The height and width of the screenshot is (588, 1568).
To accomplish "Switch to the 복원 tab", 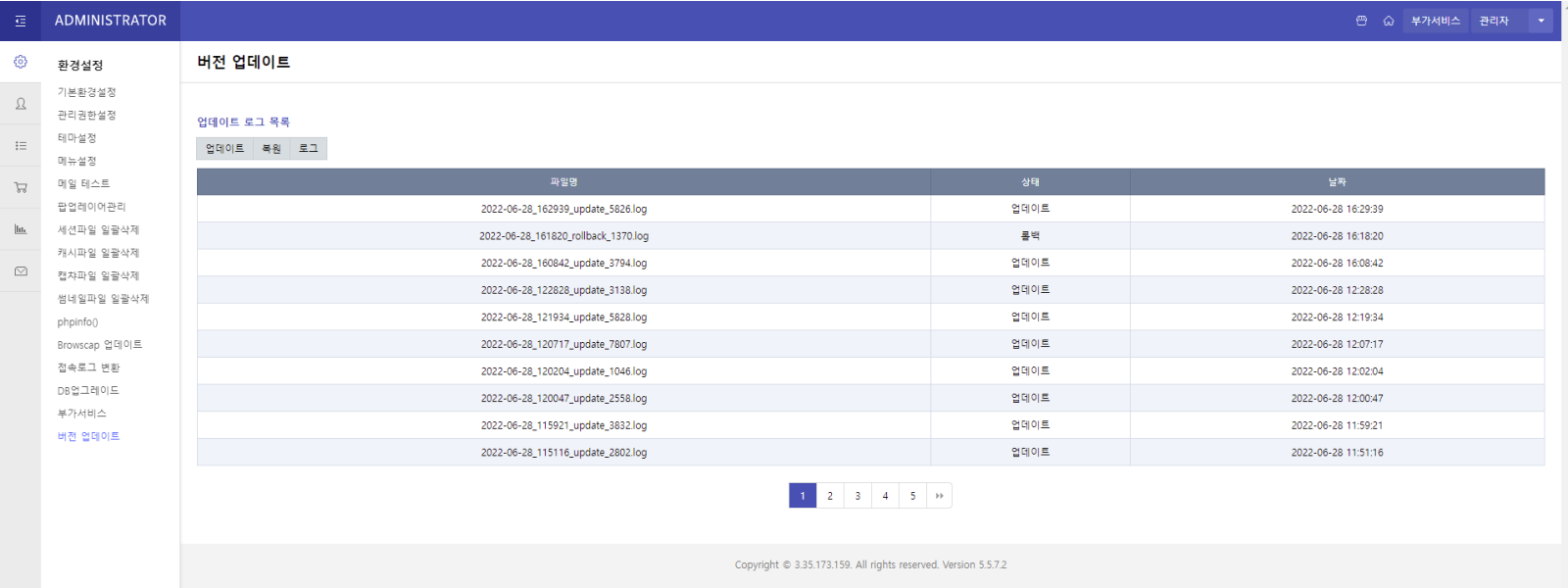I will tap(271, 148).
